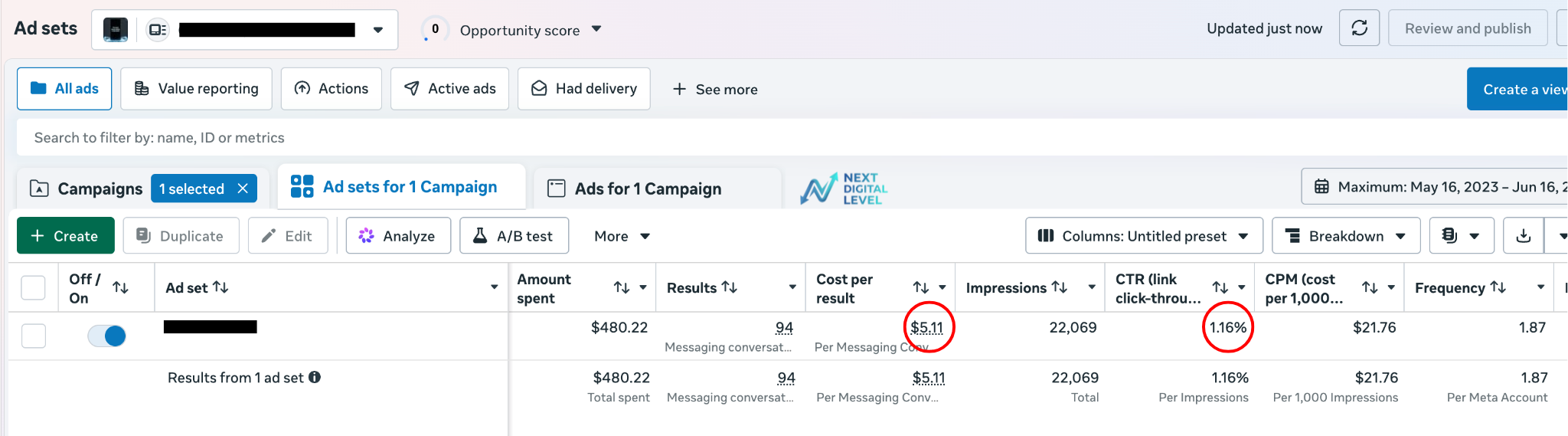Sort by Results column arrows
Screen dimensions: 1568x436
click(x=730, y=287)
